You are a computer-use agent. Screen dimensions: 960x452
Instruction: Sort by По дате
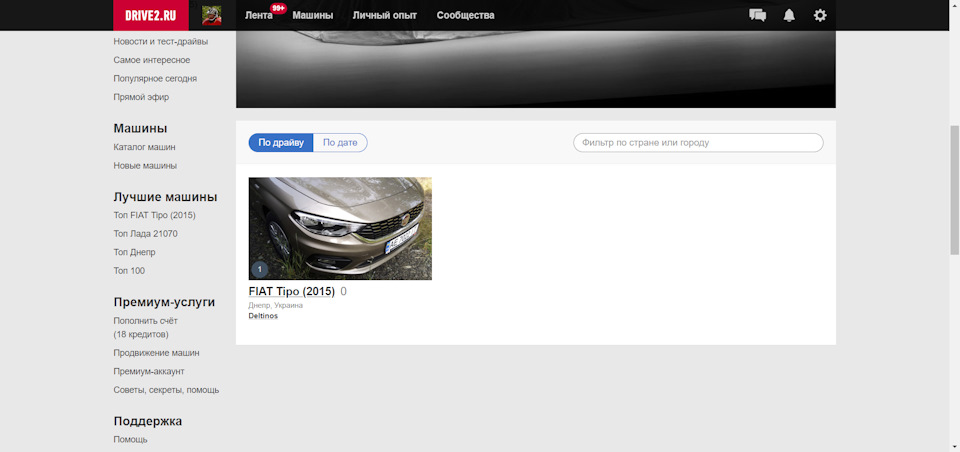point(340,143)
